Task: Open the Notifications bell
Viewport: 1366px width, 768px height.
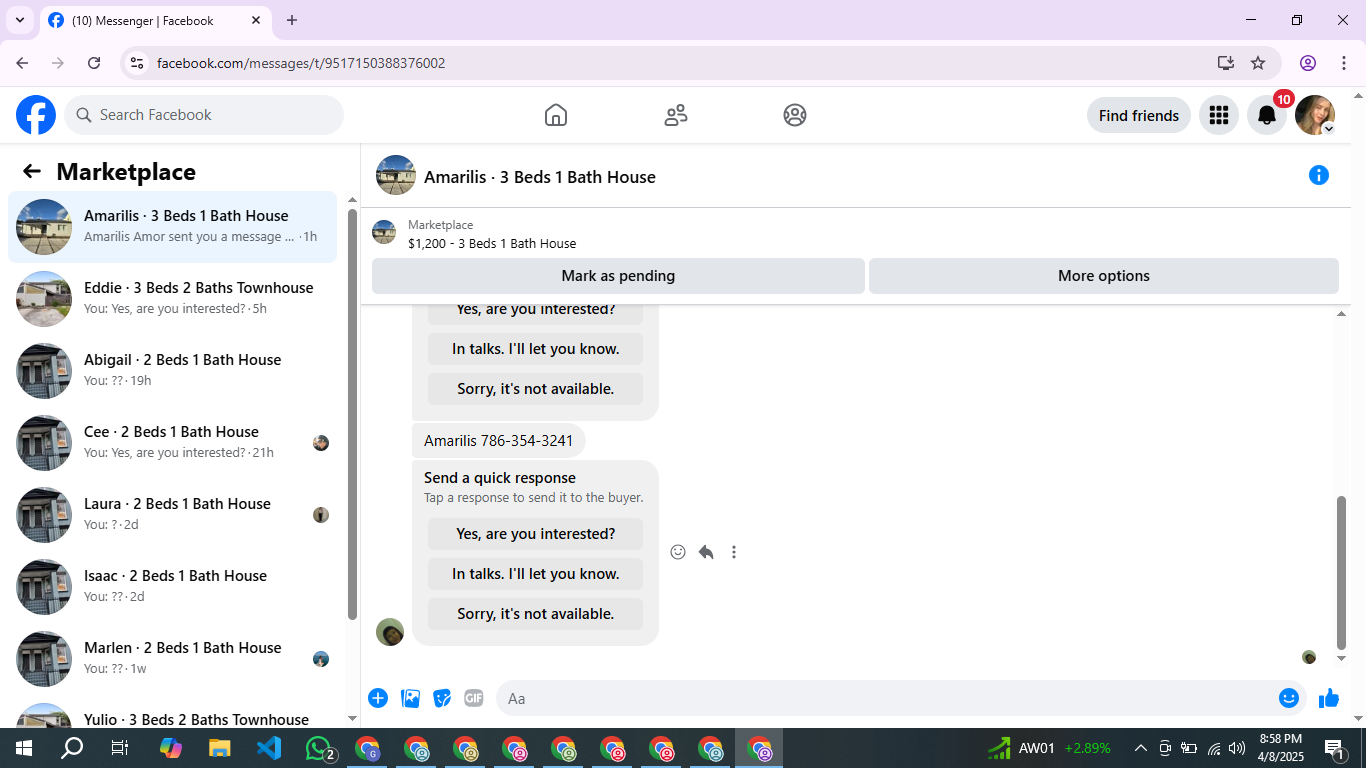Action: click(x=1267, y=115)
